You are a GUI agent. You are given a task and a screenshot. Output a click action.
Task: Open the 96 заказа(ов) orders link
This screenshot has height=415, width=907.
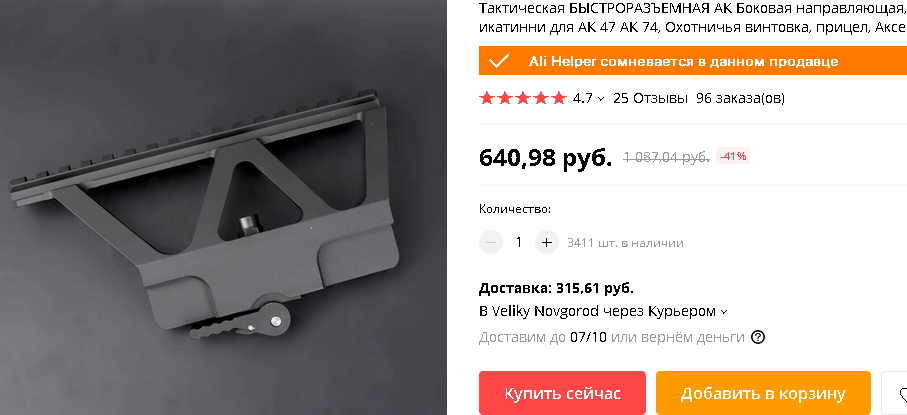[x=740, y=98]
